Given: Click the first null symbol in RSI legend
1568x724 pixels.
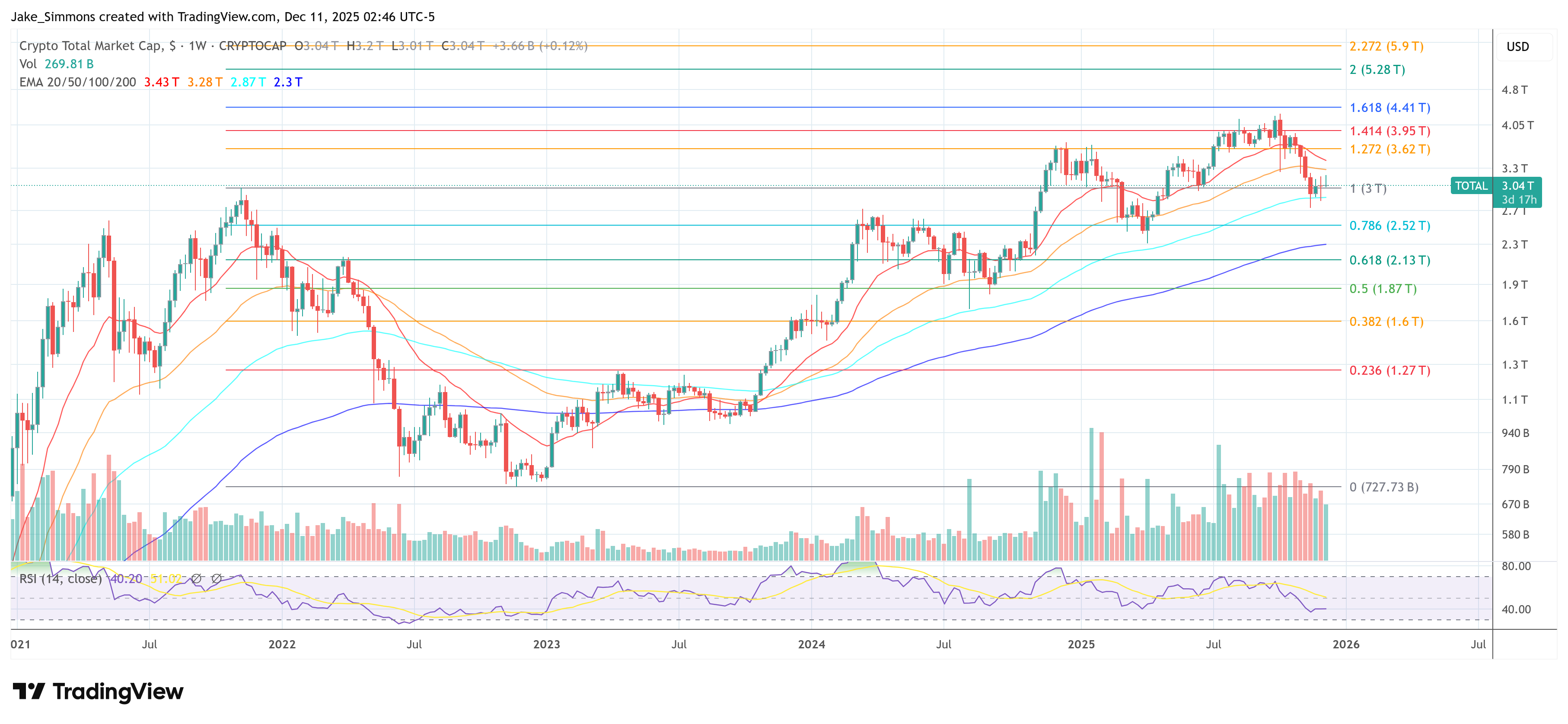Looking at the screenshot, I should click(x=196, y=578).
